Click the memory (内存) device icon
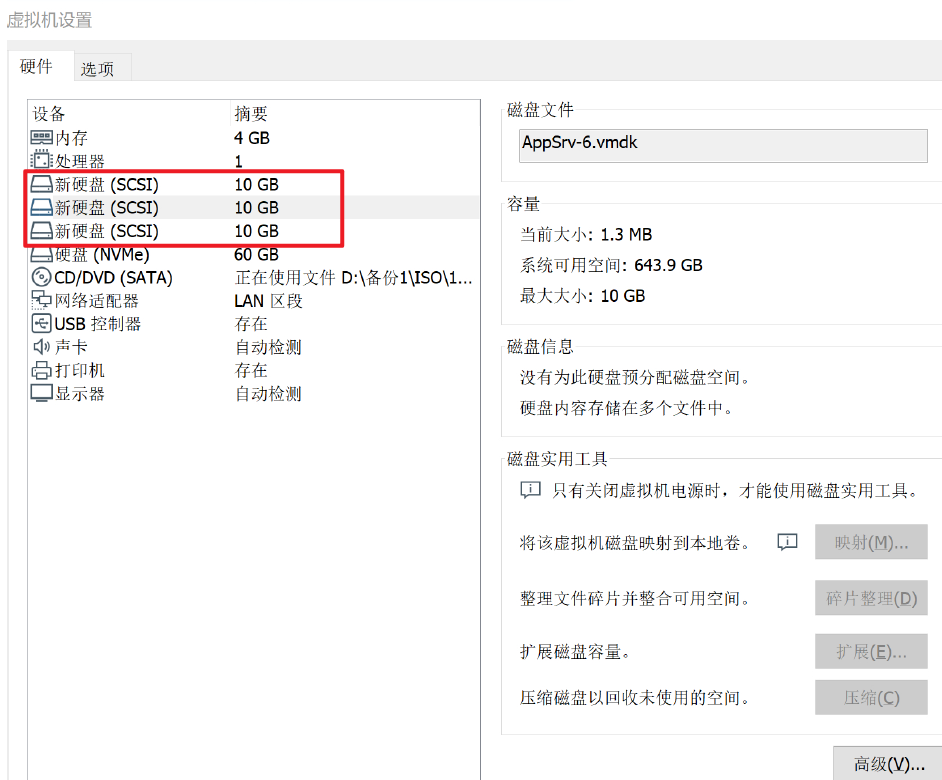This screenshot has width=942, height=780. tap(41, 138)
